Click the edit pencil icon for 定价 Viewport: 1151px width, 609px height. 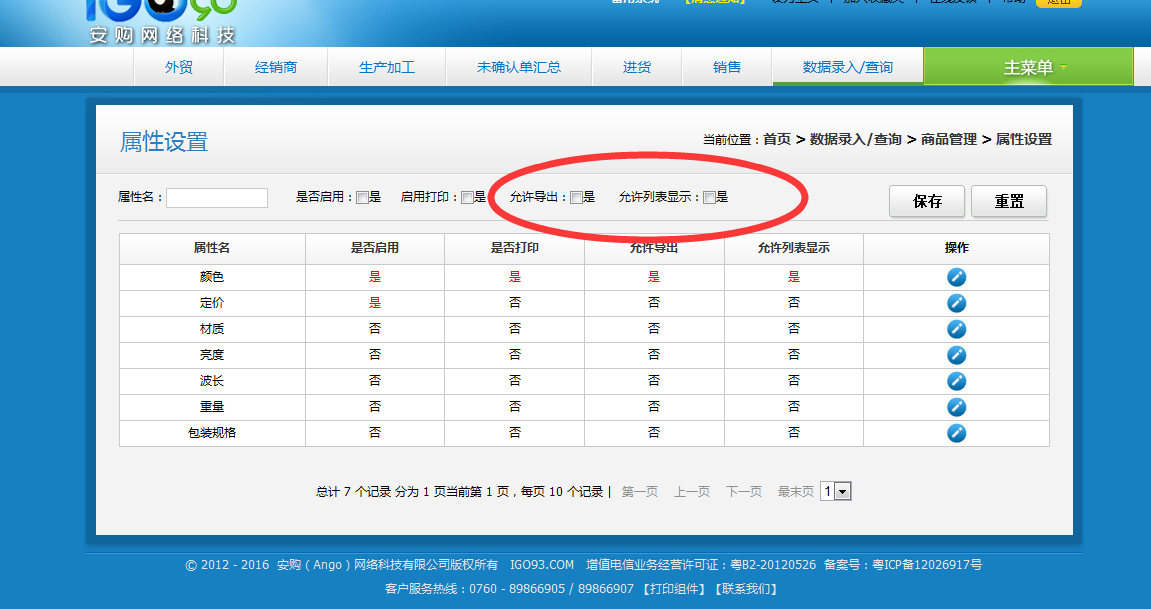point(956,303)
